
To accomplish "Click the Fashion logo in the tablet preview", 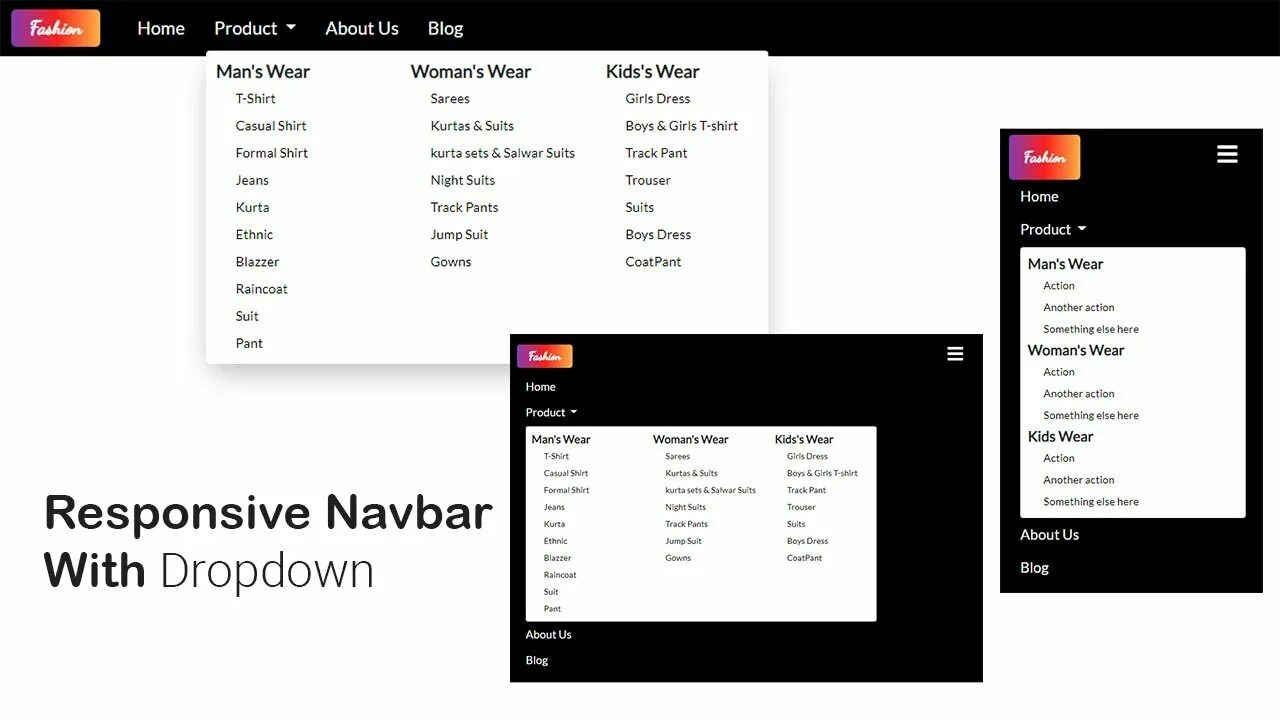I will point(544,355).
